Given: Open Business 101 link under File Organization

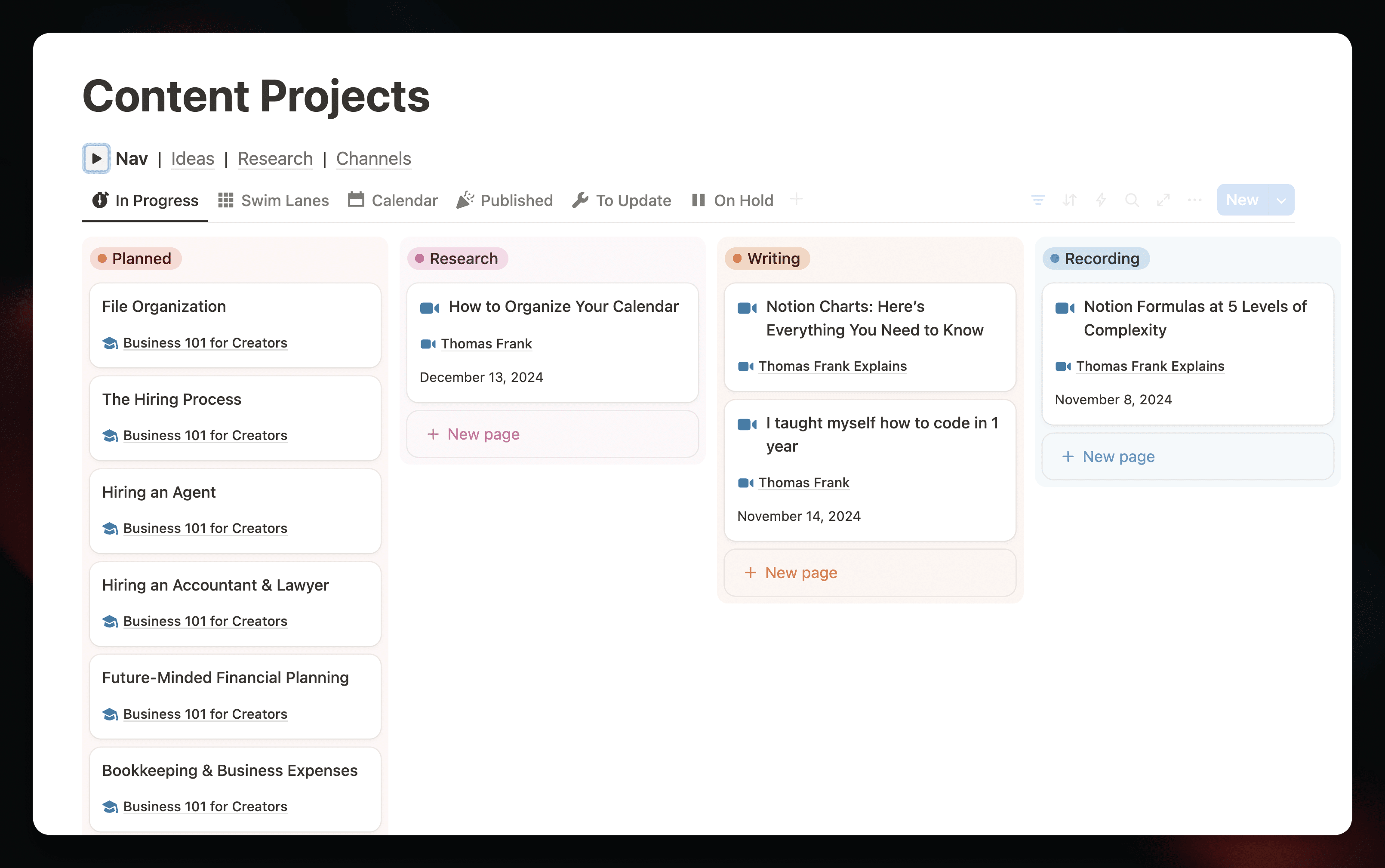Looking at the screenshot, I should 205,343.
